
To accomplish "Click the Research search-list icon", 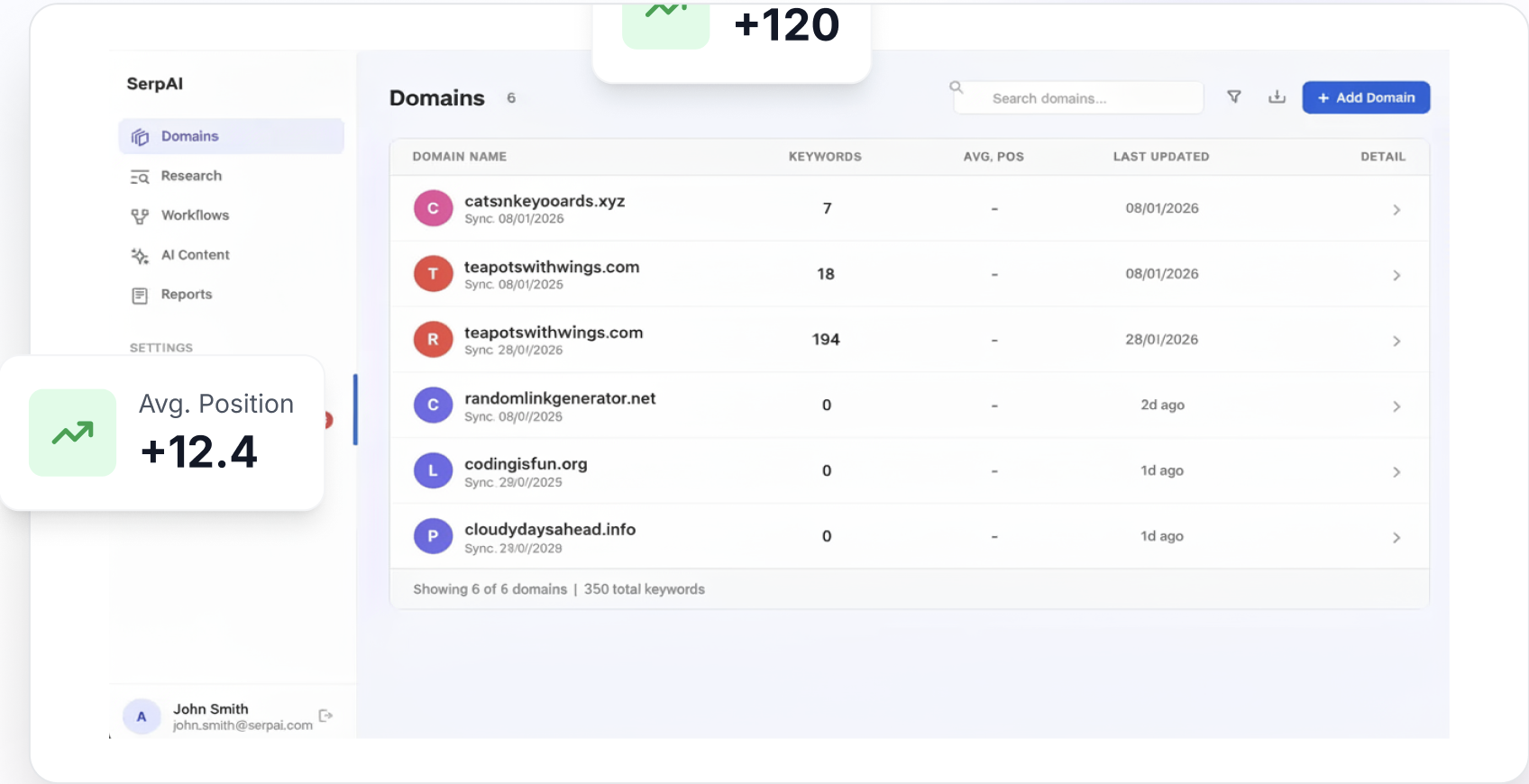I will (x=140, y=177).
